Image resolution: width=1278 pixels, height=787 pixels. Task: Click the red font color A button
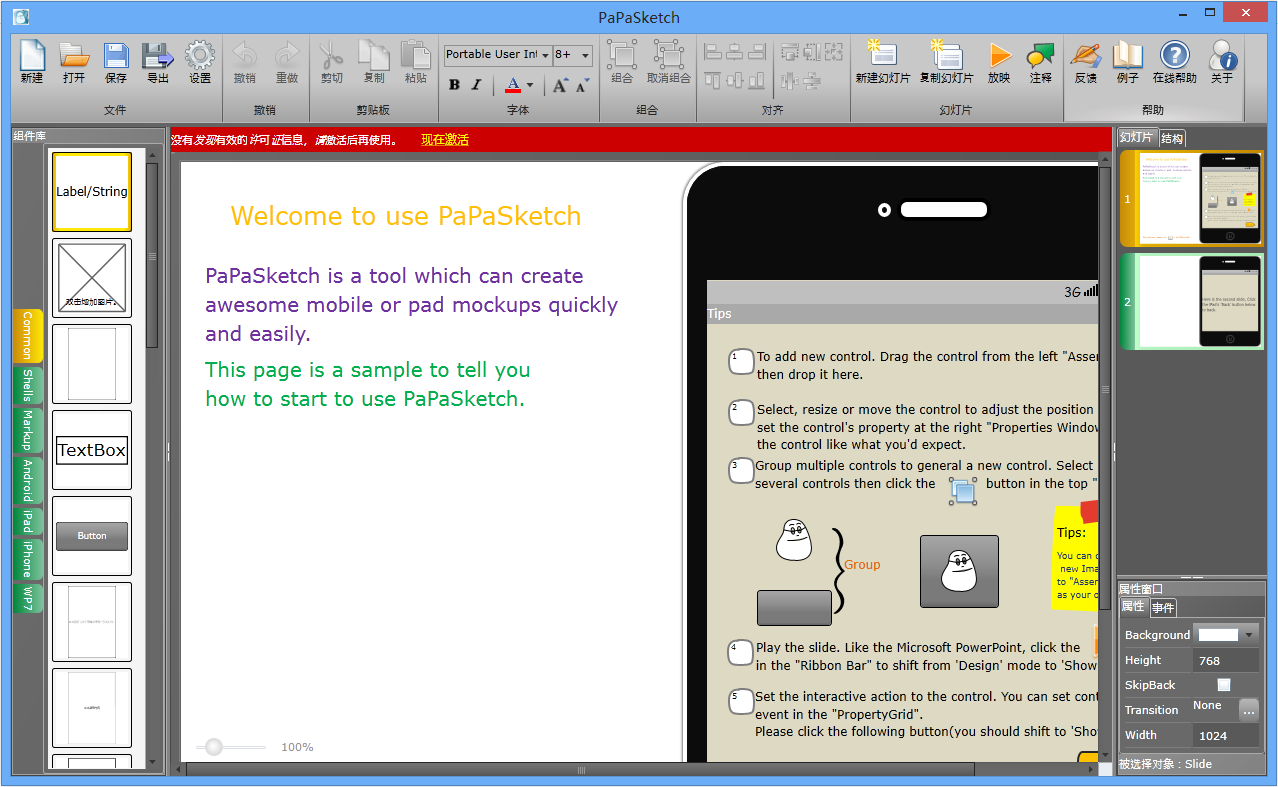[x=513, y=85]
